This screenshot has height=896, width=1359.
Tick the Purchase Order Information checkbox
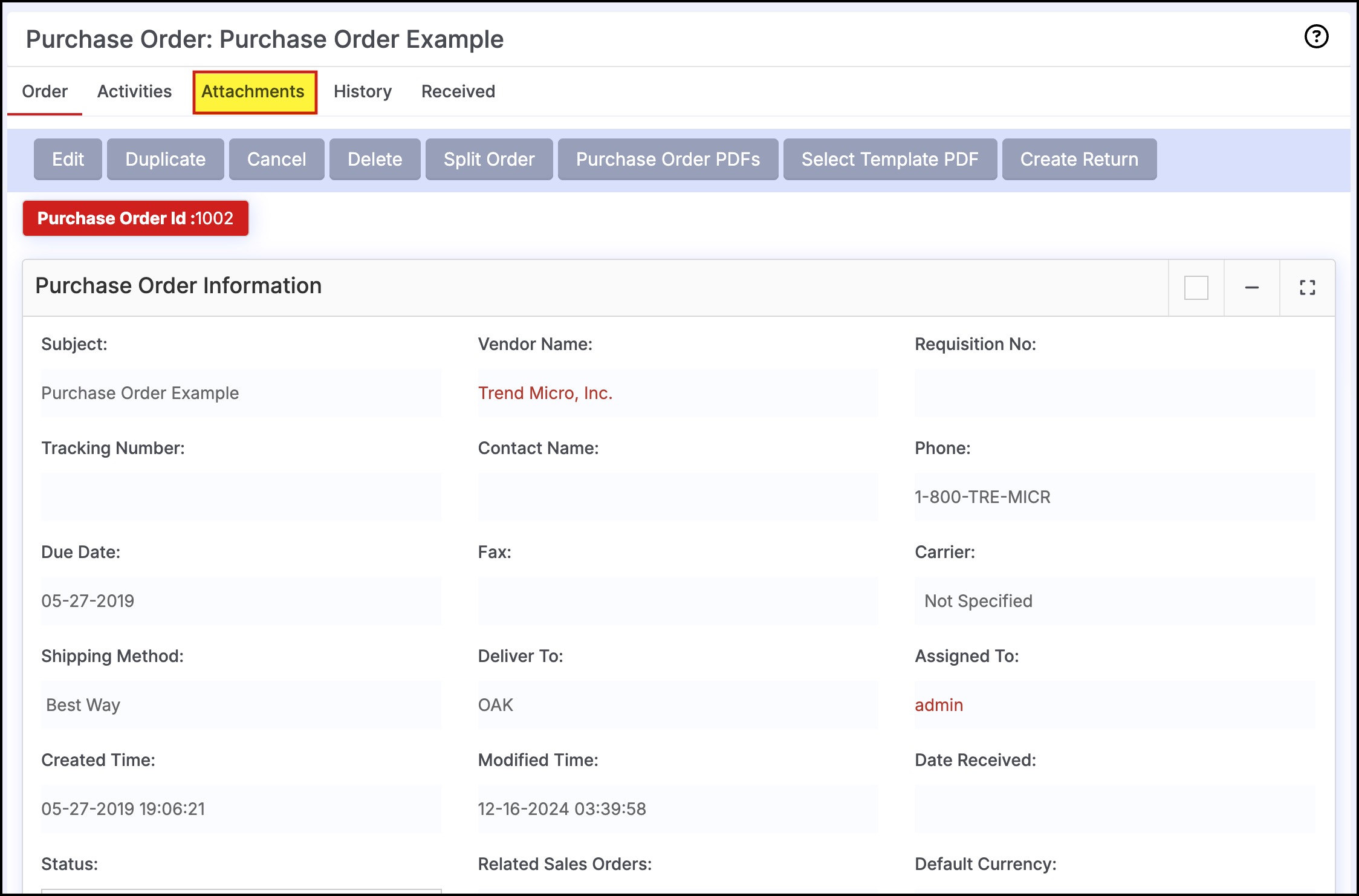pyautogui.click(x=1196, y=288)
